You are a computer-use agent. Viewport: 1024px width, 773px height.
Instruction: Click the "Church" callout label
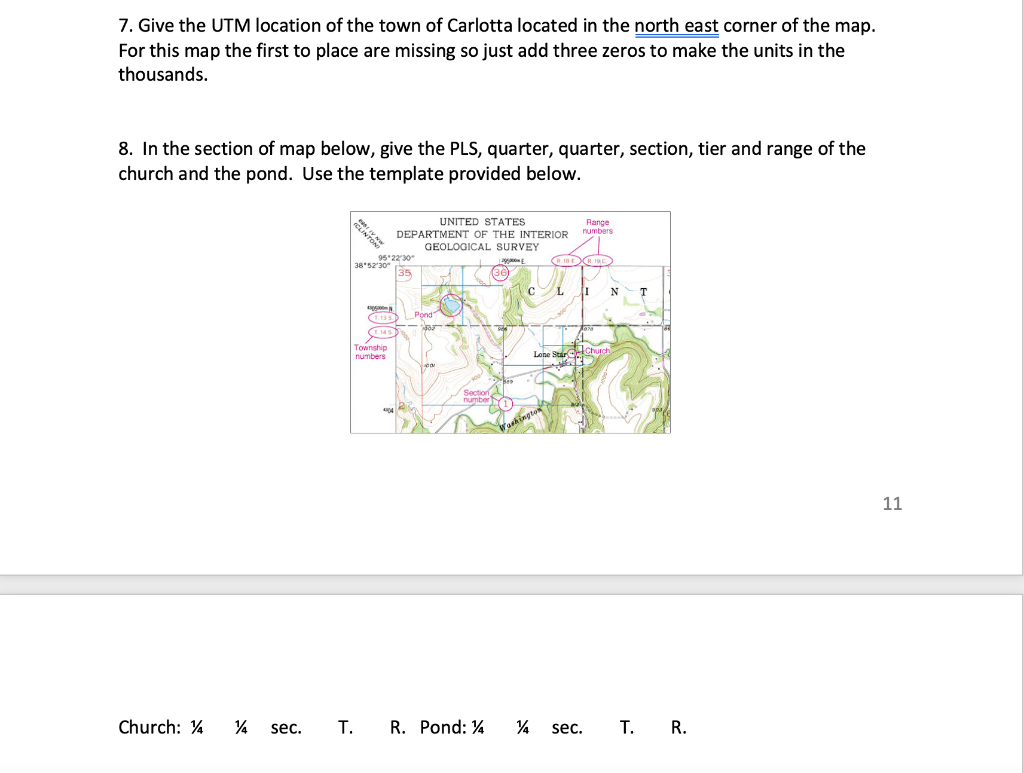598,351
